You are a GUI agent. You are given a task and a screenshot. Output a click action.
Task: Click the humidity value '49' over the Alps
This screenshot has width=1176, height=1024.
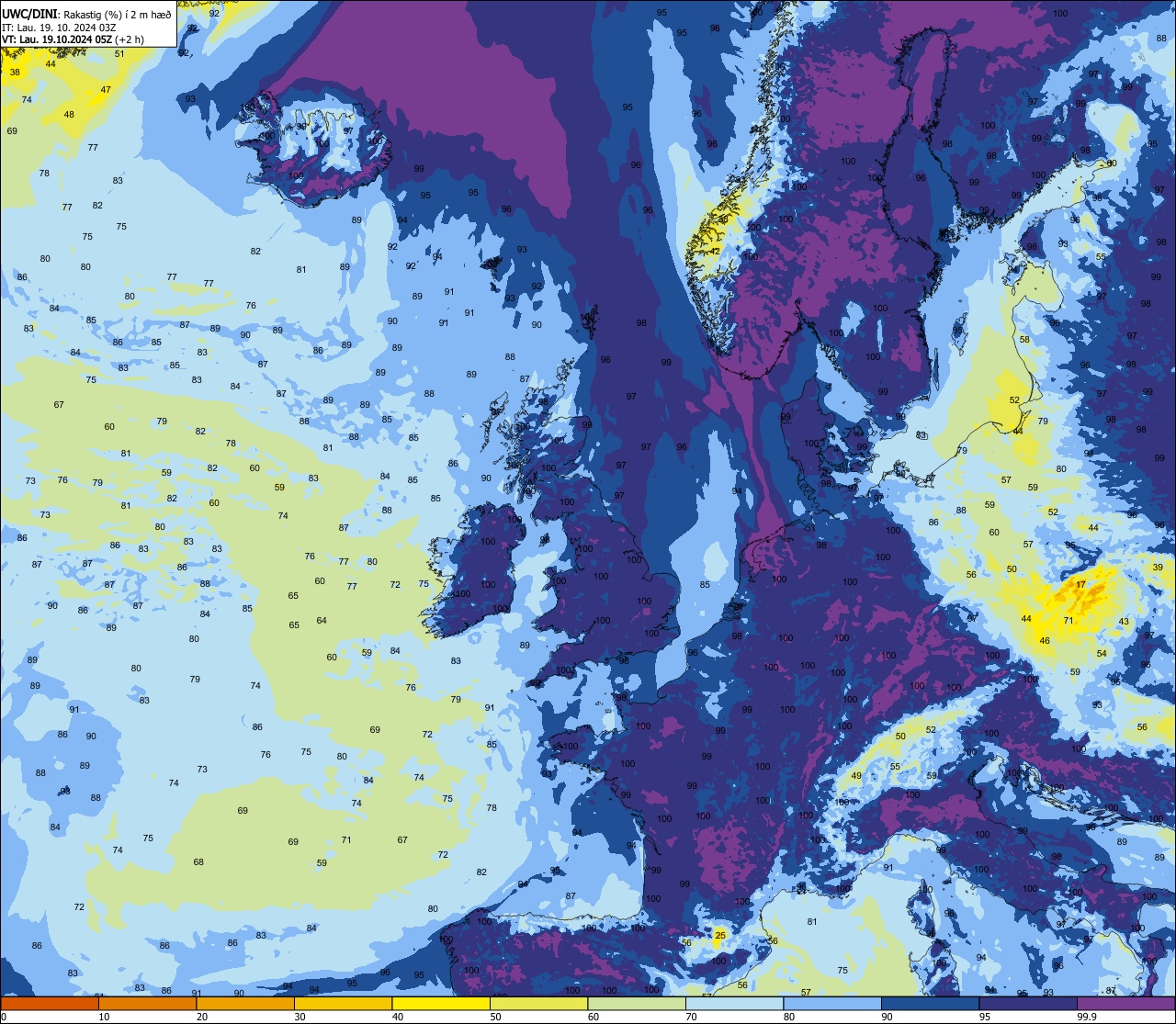[x=856, y=776]
